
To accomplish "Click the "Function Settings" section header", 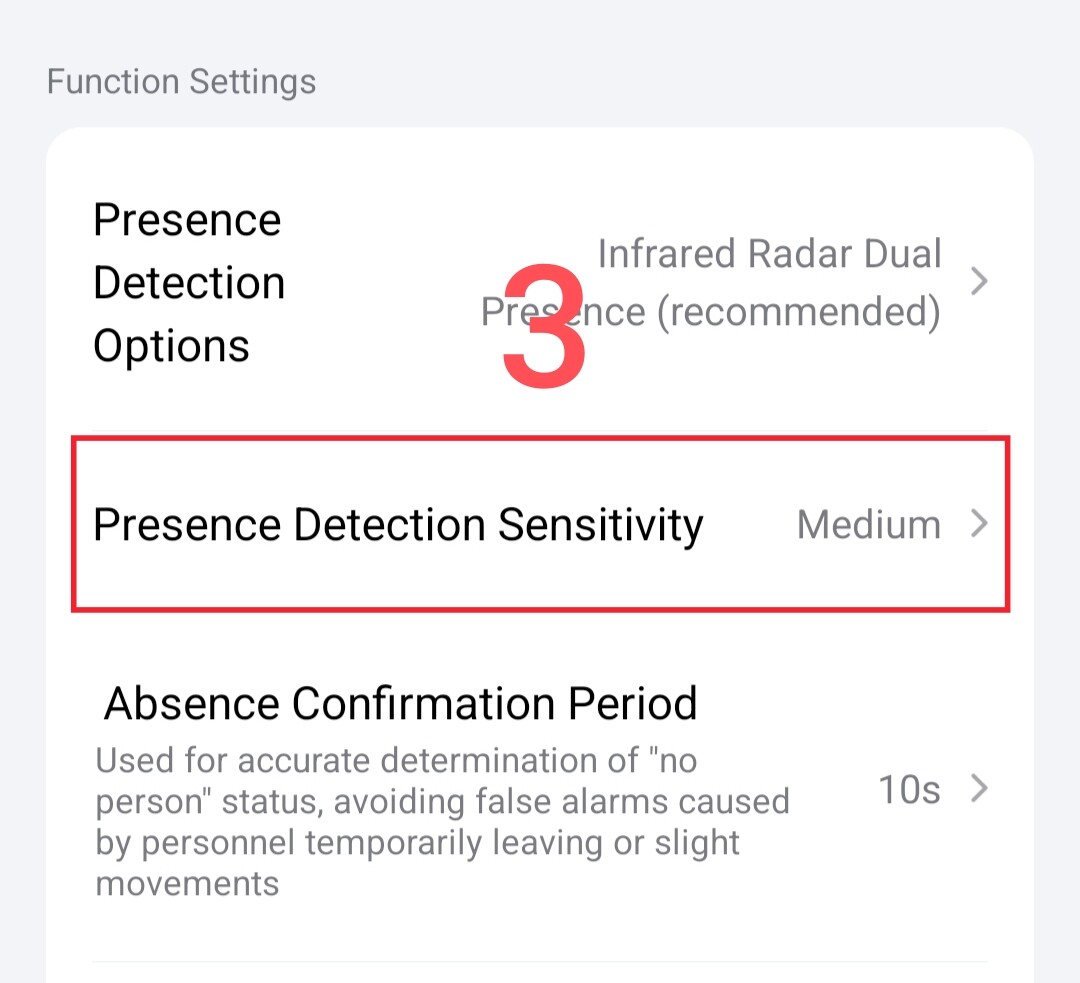I will [x=181, y=81].
